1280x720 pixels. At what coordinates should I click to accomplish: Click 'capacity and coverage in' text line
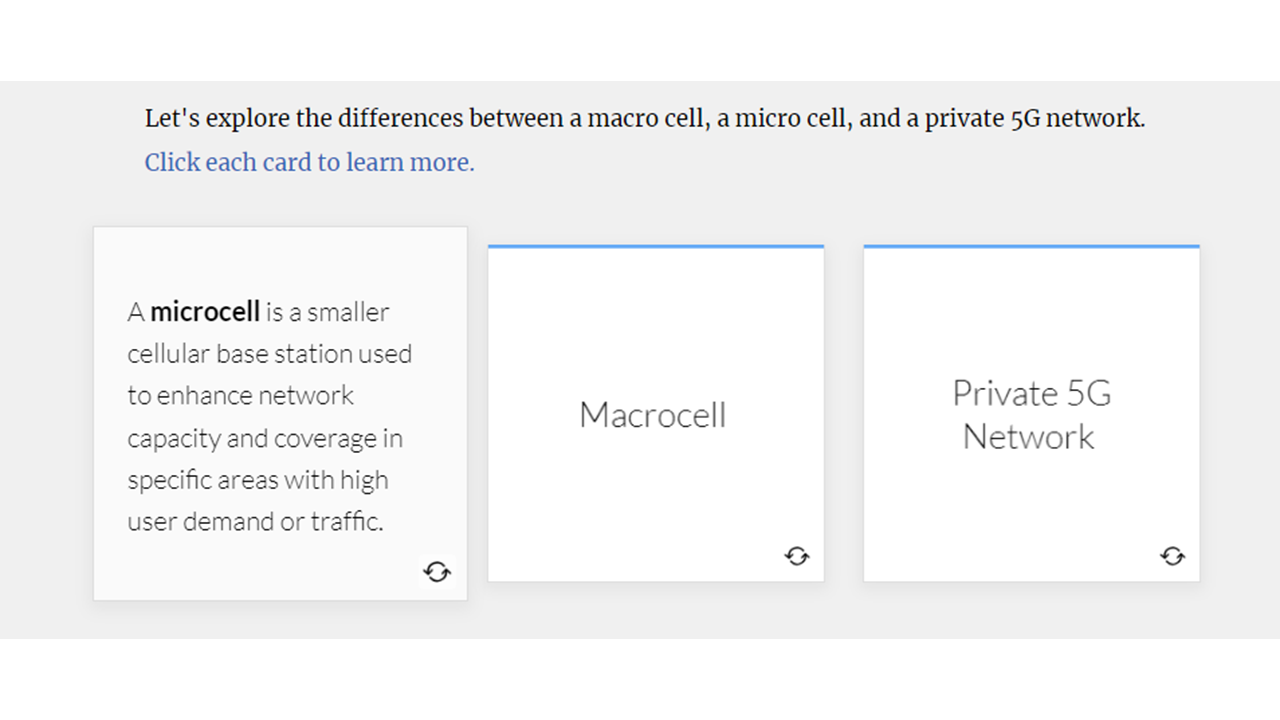coord(265,438)
